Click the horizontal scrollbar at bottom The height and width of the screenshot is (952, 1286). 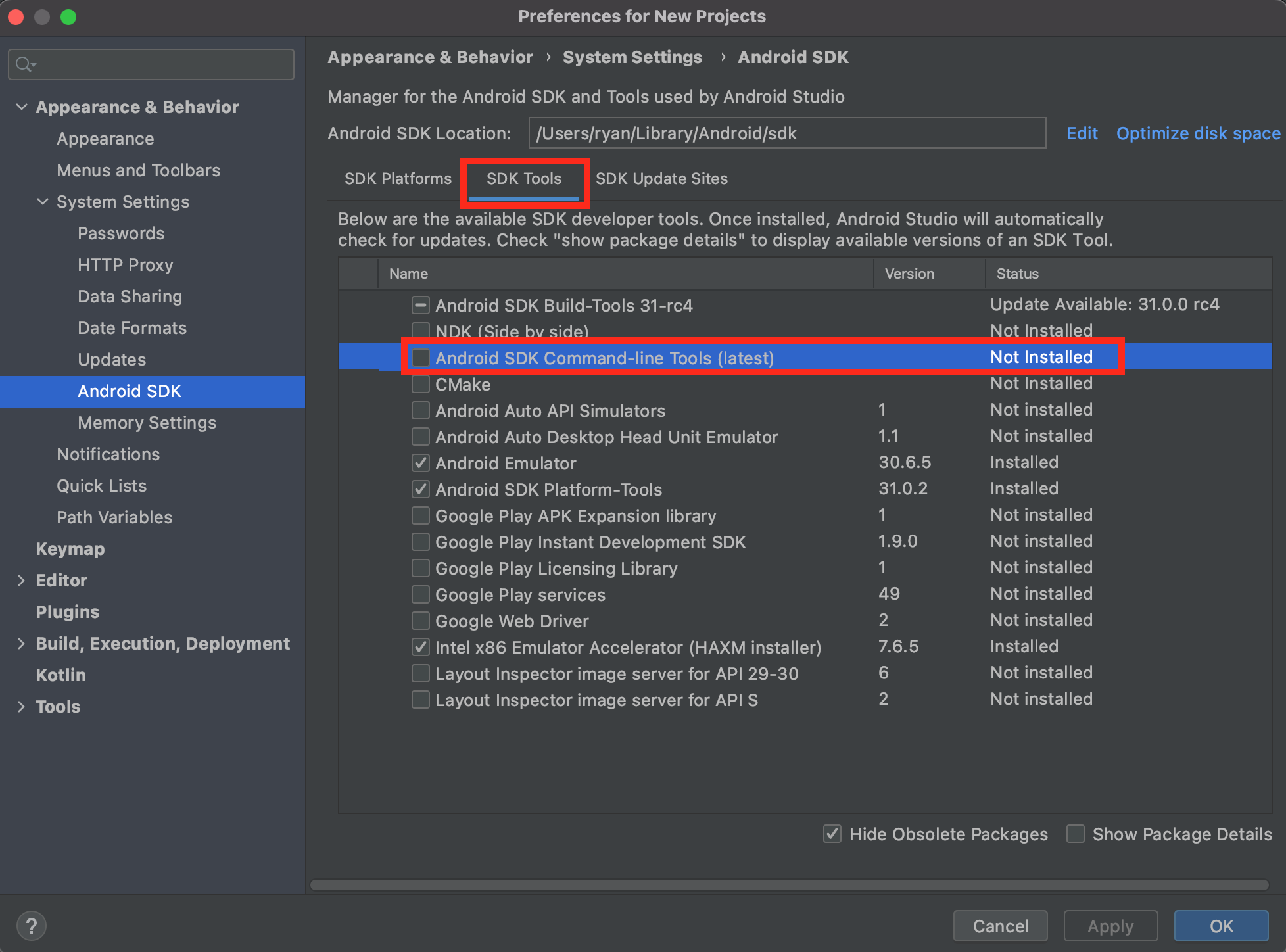789,885
